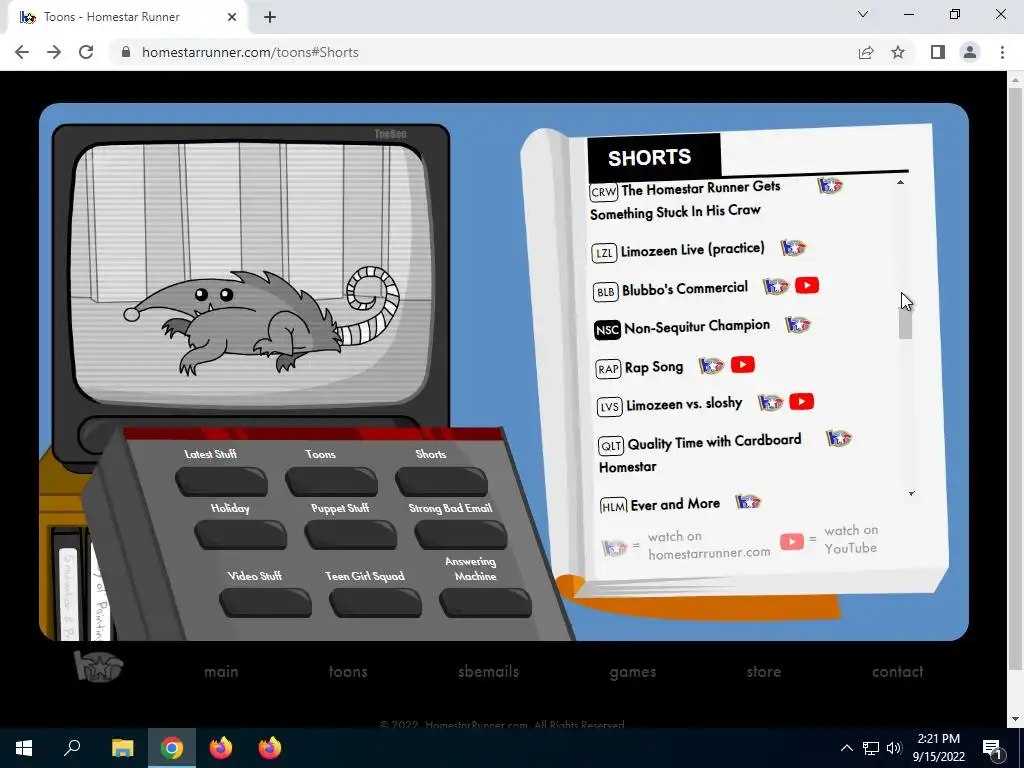Open File Explorer from taskbar
1024x768 pixels.
coord(122,748)
